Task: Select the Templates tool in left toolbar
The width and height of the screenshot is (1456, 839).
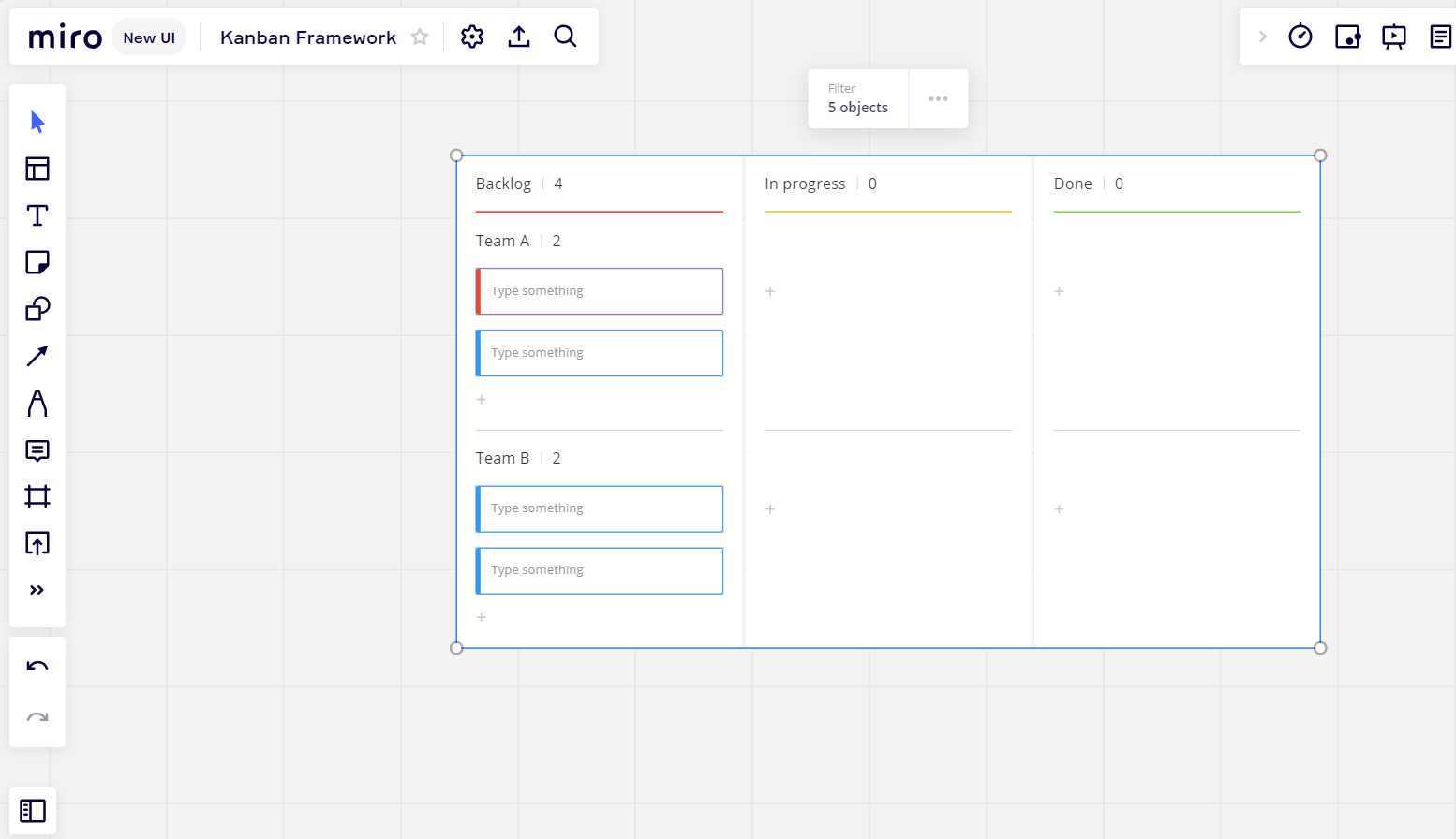Action: pos(37,169)
